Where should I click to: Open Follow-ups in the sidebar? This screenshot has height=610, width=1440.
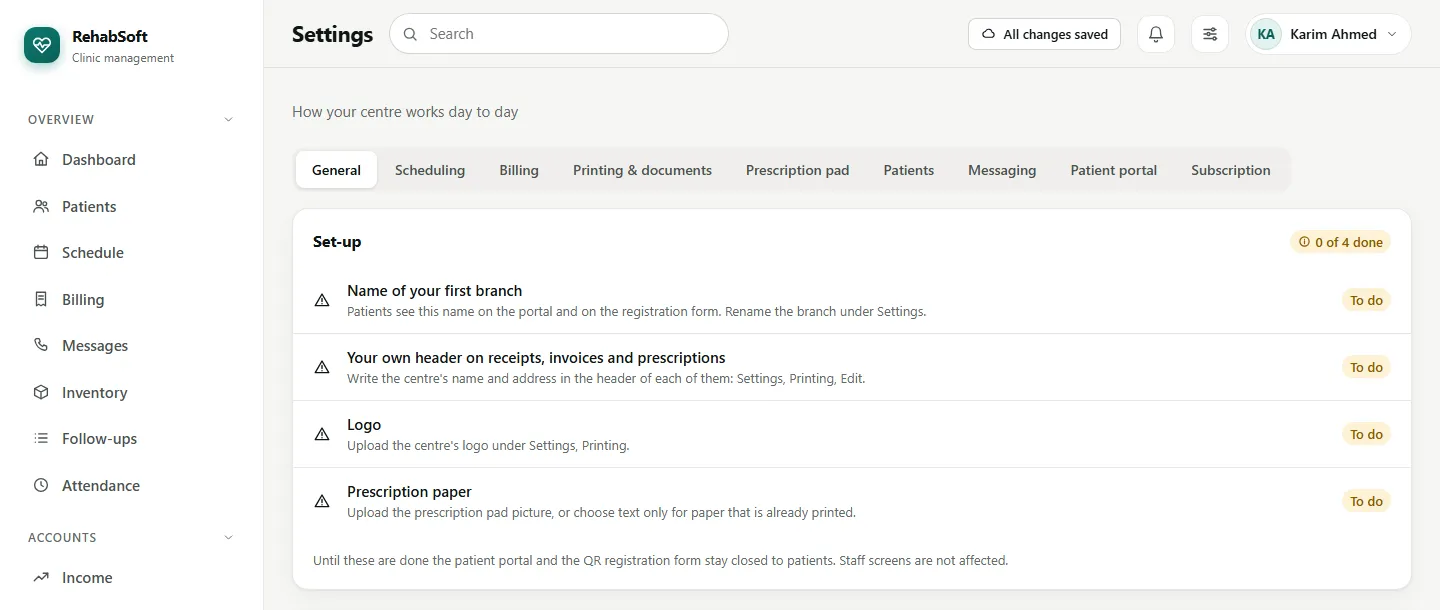click(x=132, y=438)
